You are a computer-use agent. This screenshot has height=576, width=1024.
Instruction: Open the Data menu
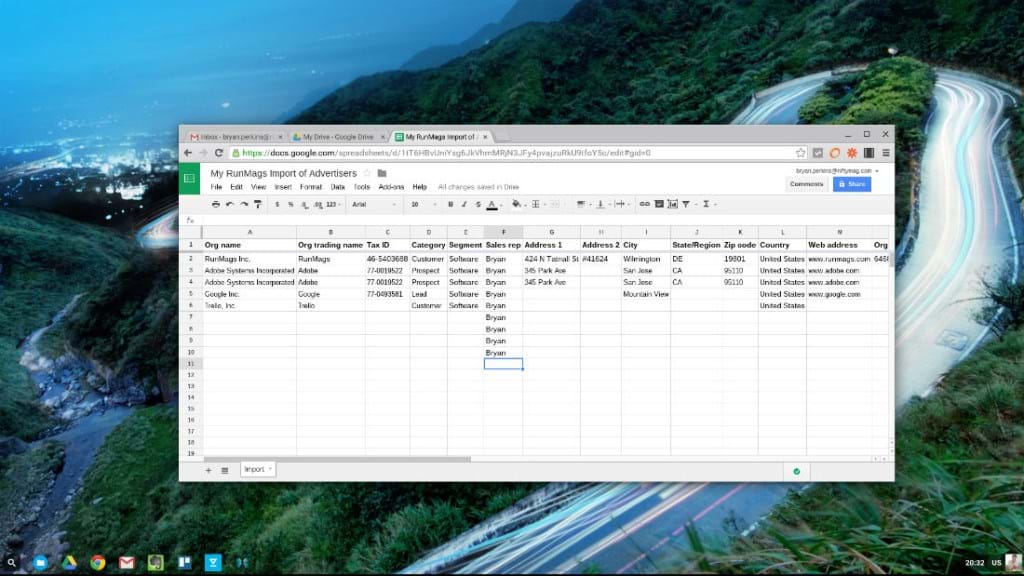click(338, 187)
